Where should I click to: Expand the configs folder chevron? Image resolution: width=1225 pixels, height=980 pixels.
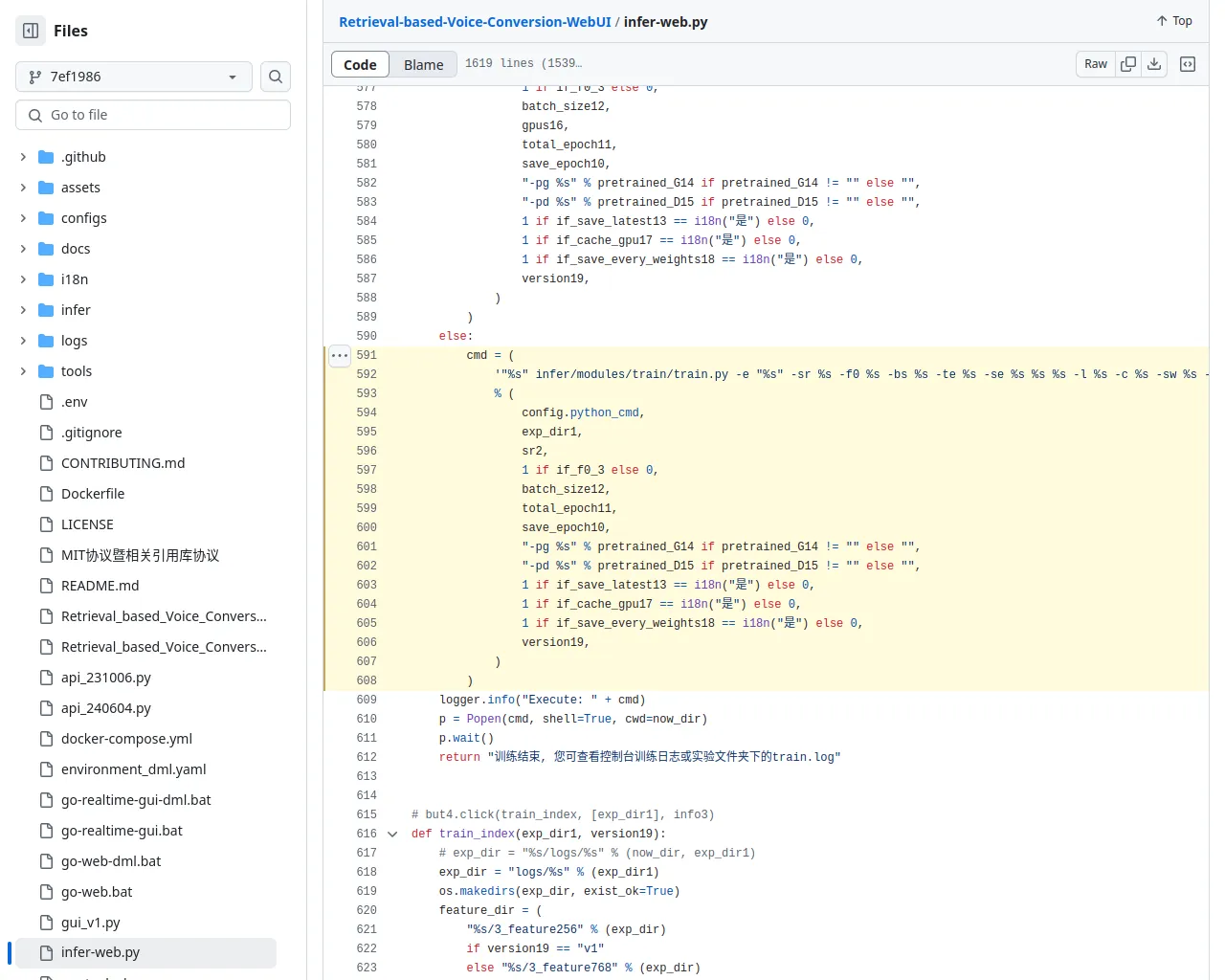(x=23, y=218)
